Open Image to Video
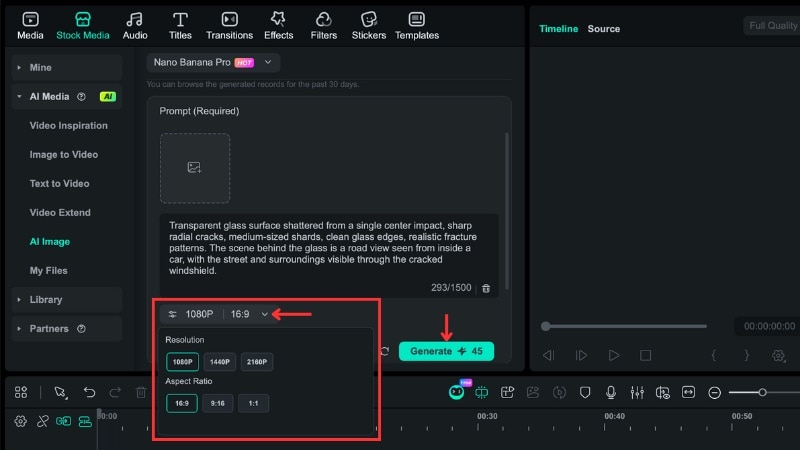 (x=64, y=155)
